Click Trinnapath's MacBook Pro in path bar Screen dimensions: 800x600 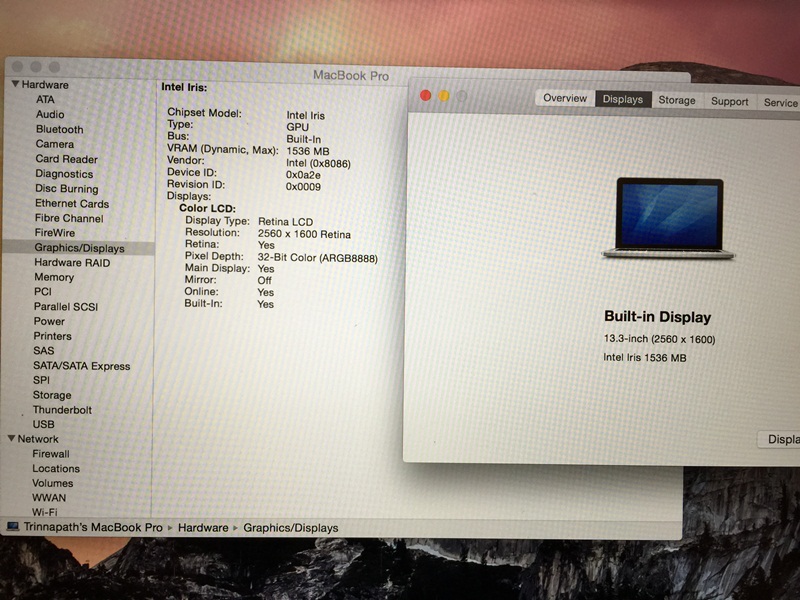[93, 527]
